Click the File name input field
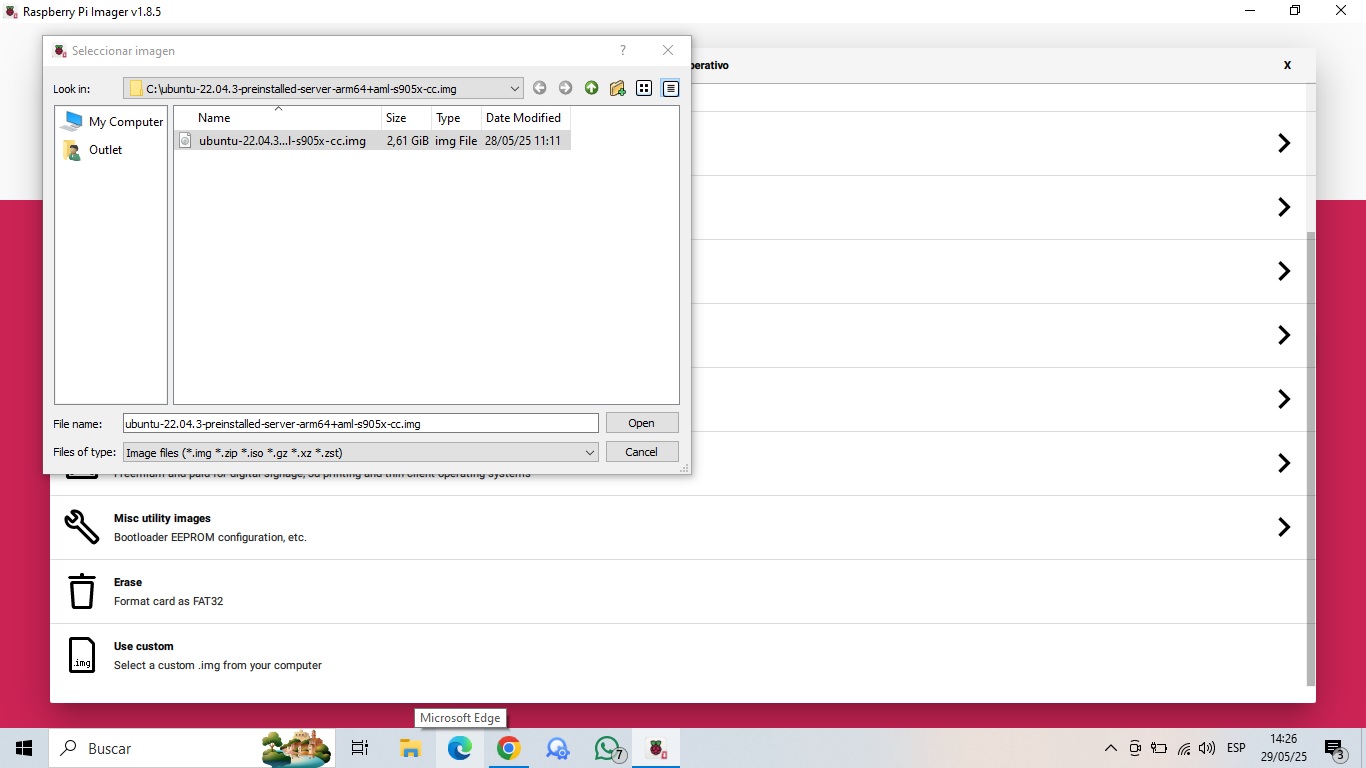The height and width of the screenshot is (768, 1366). tap(361, 423)
